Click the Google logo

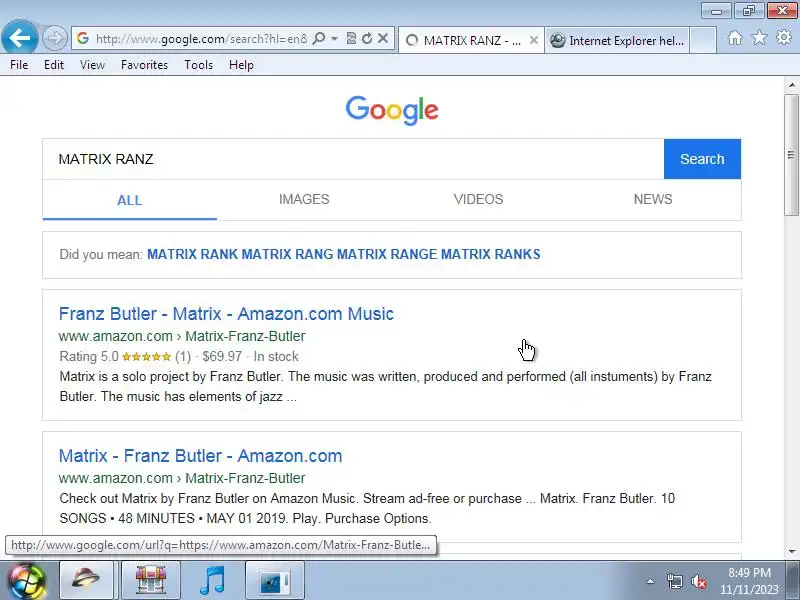392,110
